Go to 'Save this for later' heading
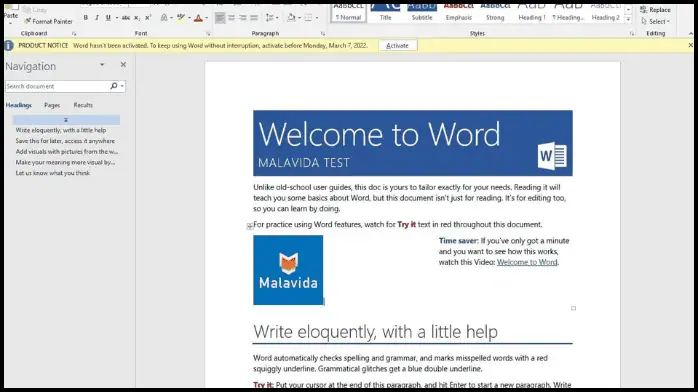 (x=65, y=141)
